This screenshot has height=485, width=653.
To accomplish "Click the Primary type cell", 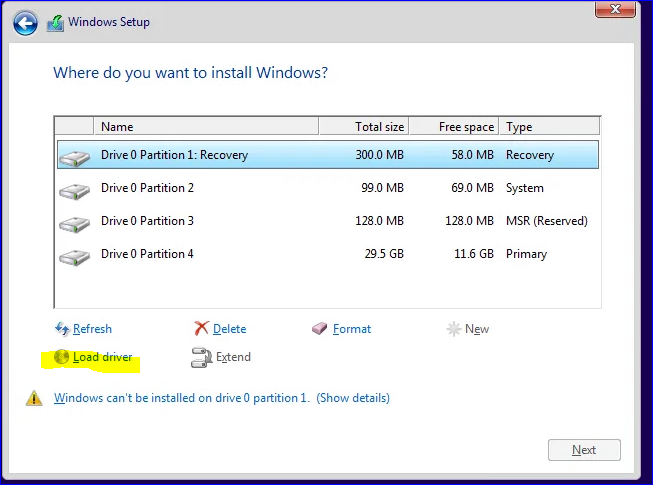I will tap(526, 254).
